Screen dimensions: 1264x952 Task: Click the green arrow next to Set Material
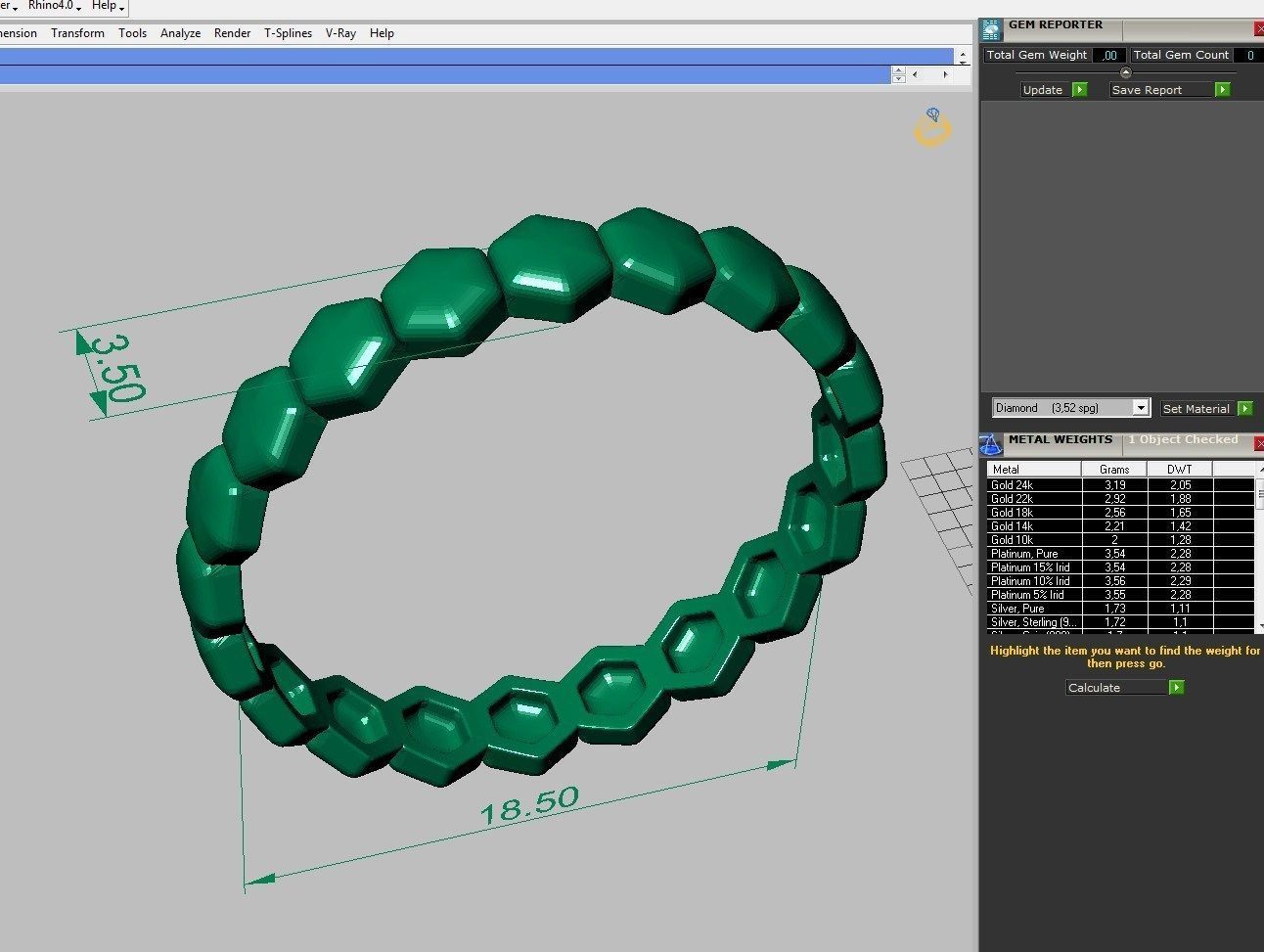click(x=1245, y=408)
